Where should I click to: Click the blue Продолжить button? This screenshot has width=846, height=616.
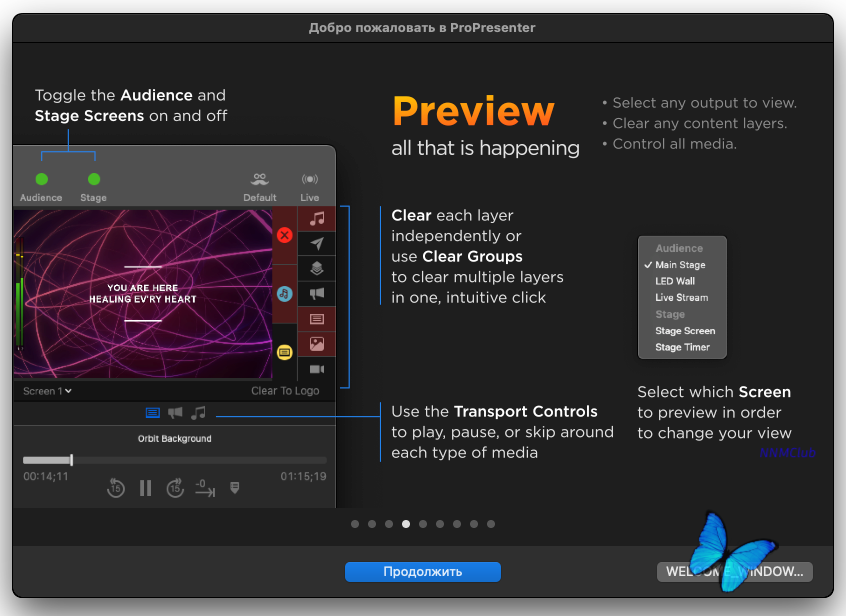[422, 571]
